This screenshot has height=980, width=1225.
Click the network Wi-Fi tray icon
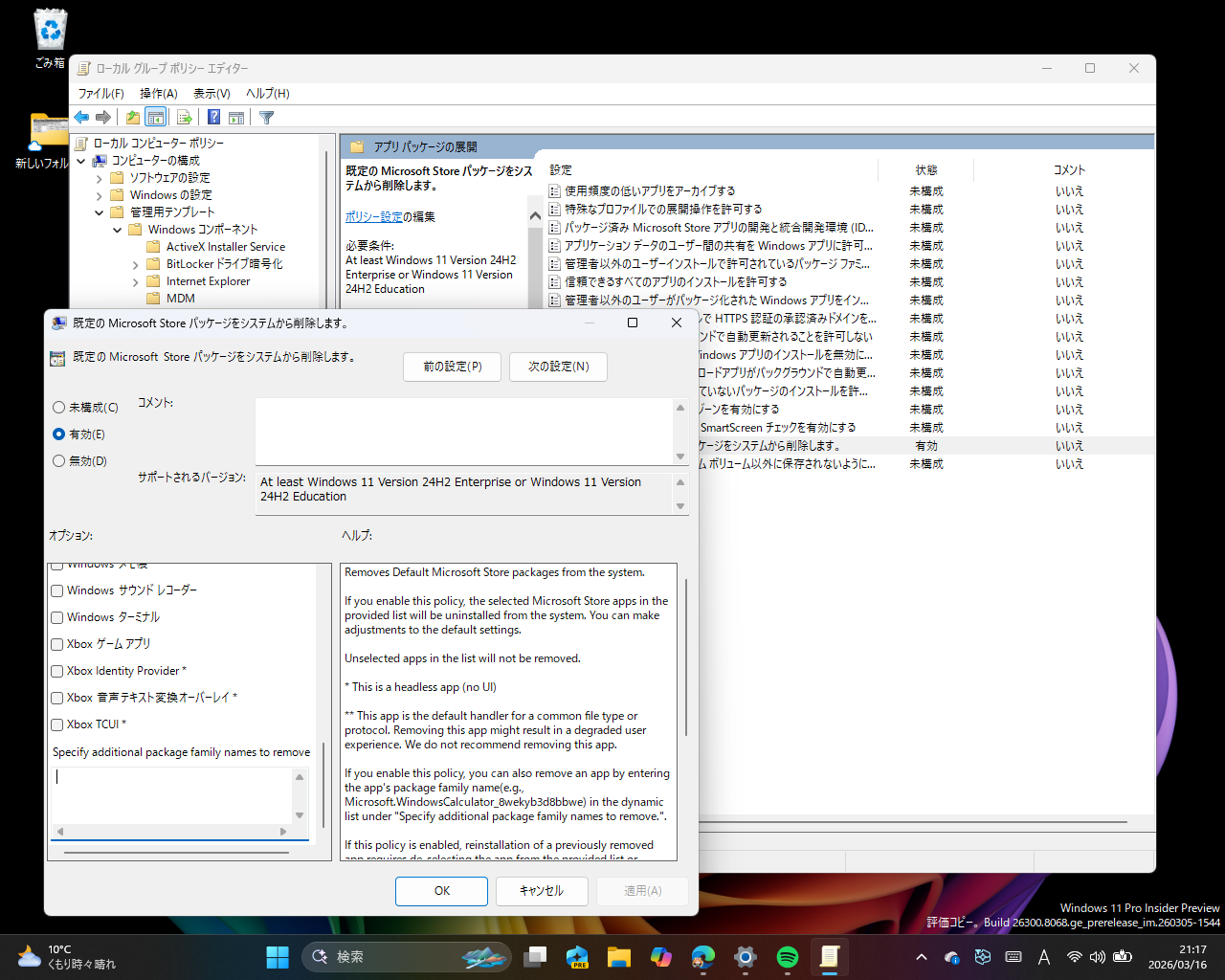point(1075,957)
